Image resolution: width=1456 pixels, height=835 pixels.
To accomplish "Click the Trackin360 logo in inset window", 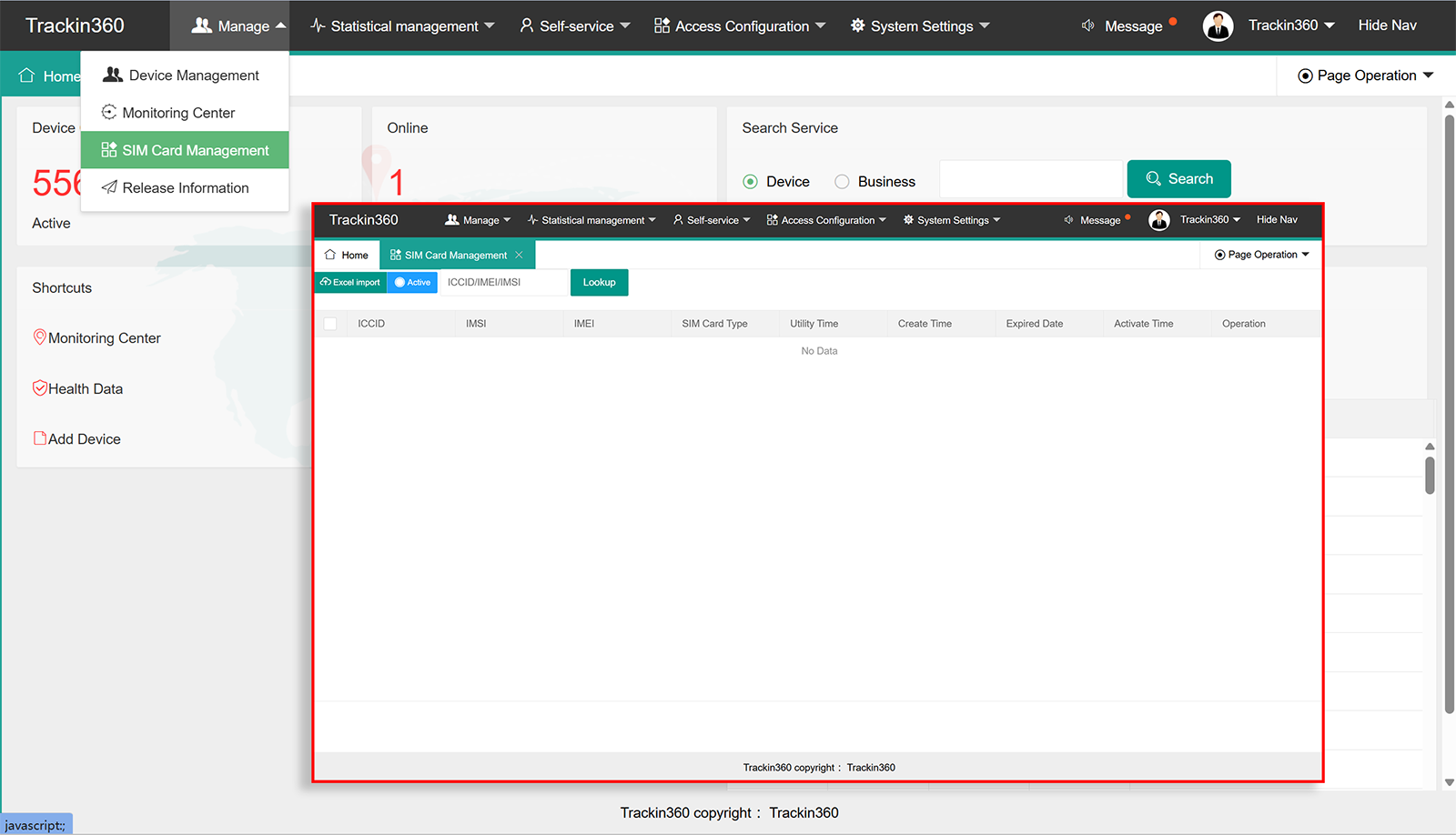I will (363, 219).
